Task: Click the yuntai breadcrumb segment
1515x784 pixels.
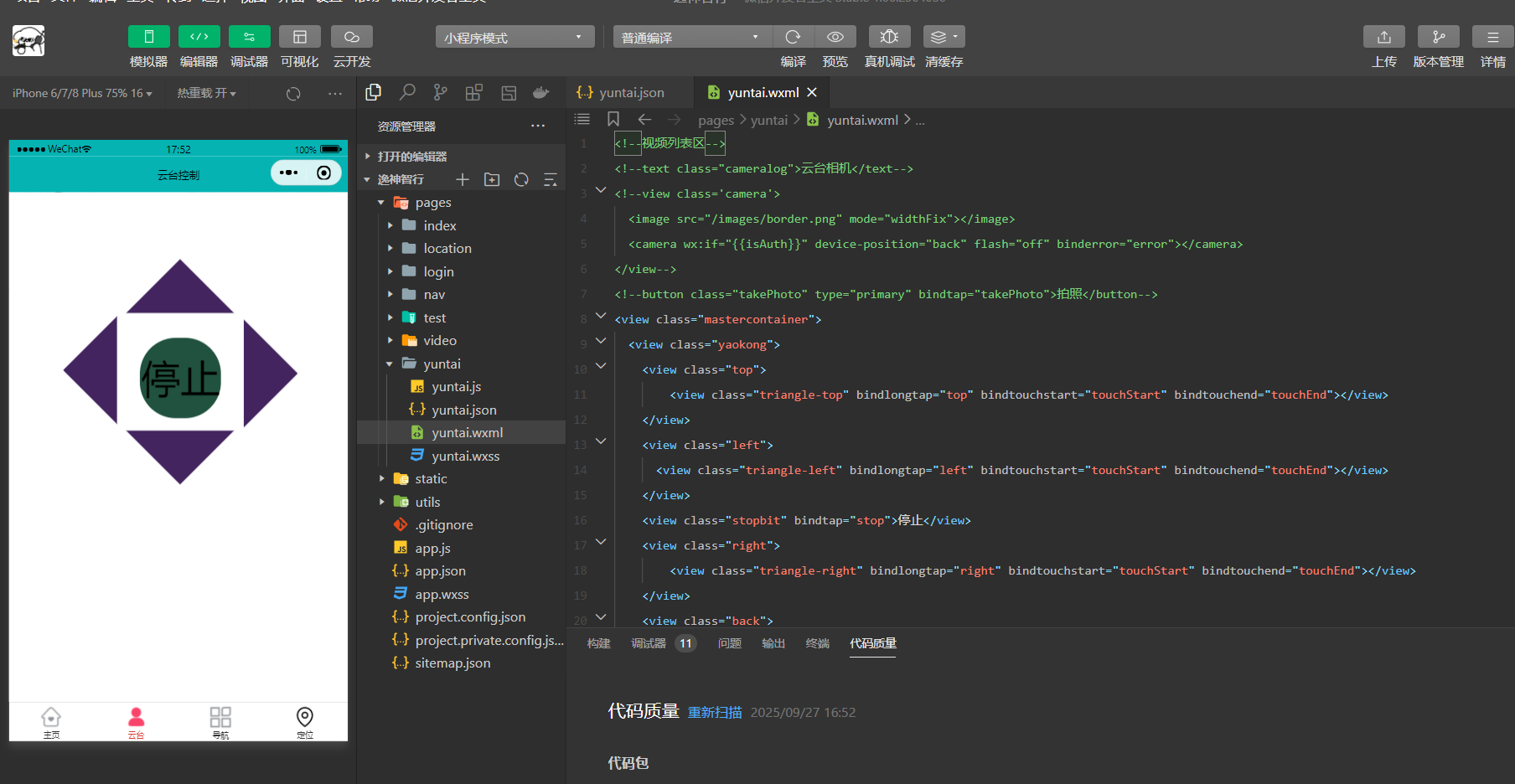Action: tap(769, 120)
